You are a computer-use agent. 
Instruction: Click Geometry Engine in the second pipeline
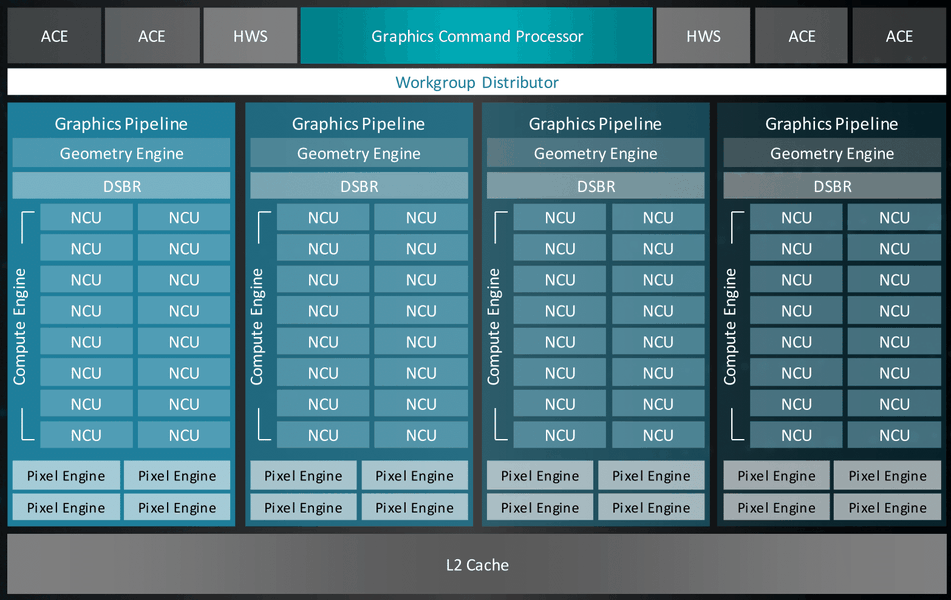(358, 153)
